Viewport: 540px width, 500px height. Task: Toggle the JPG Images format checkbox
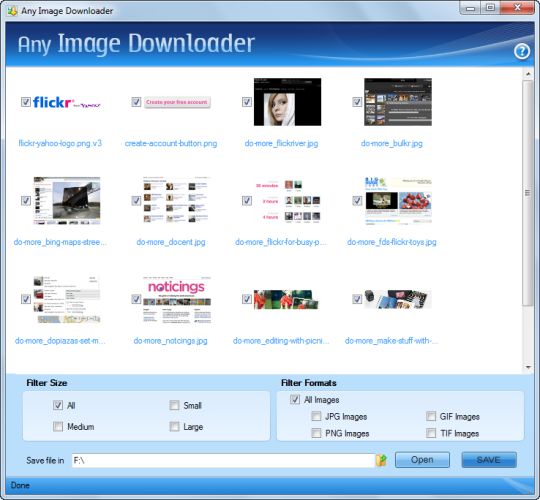point(316,416)
